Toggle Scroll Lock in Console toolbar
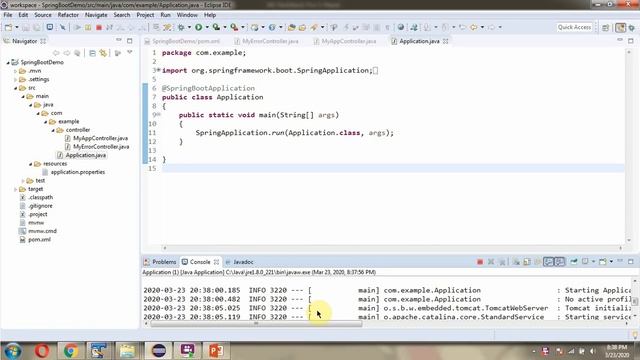640x360 pixels. [x=527, y=262]
